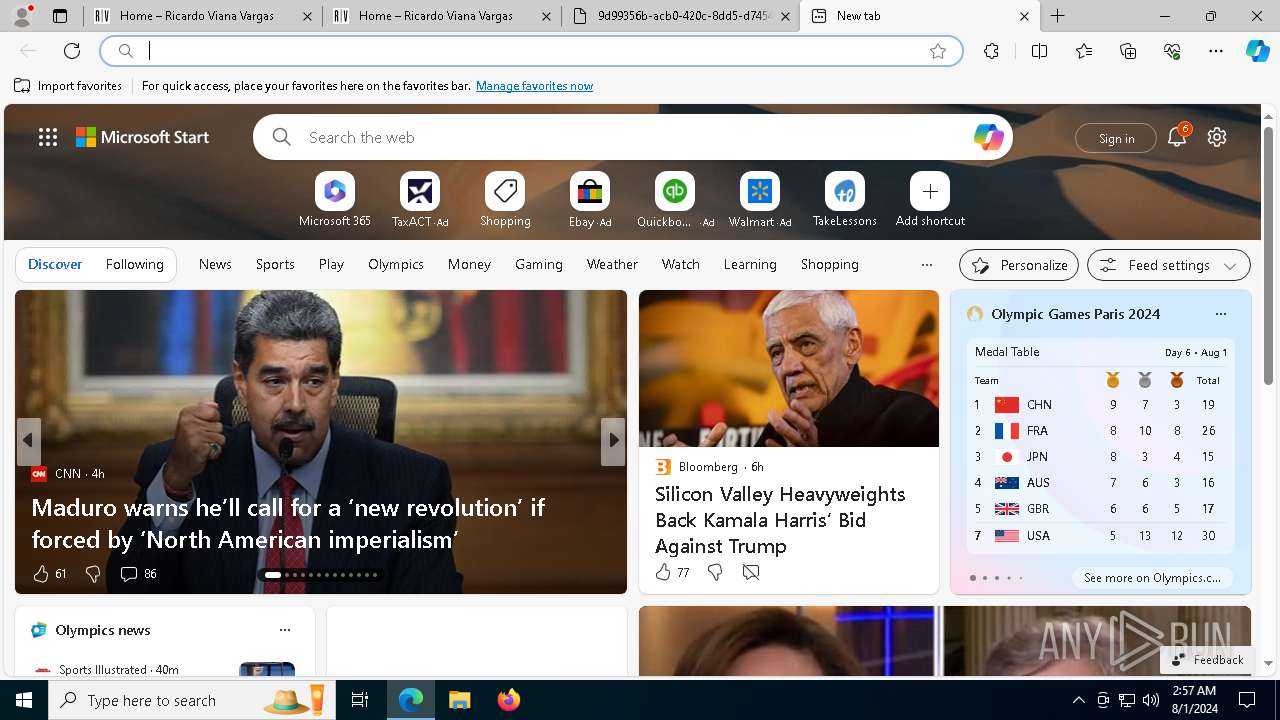Viewport: 1280px width, 720px height.
Task: Select the News category
Action: pos(215,264)
